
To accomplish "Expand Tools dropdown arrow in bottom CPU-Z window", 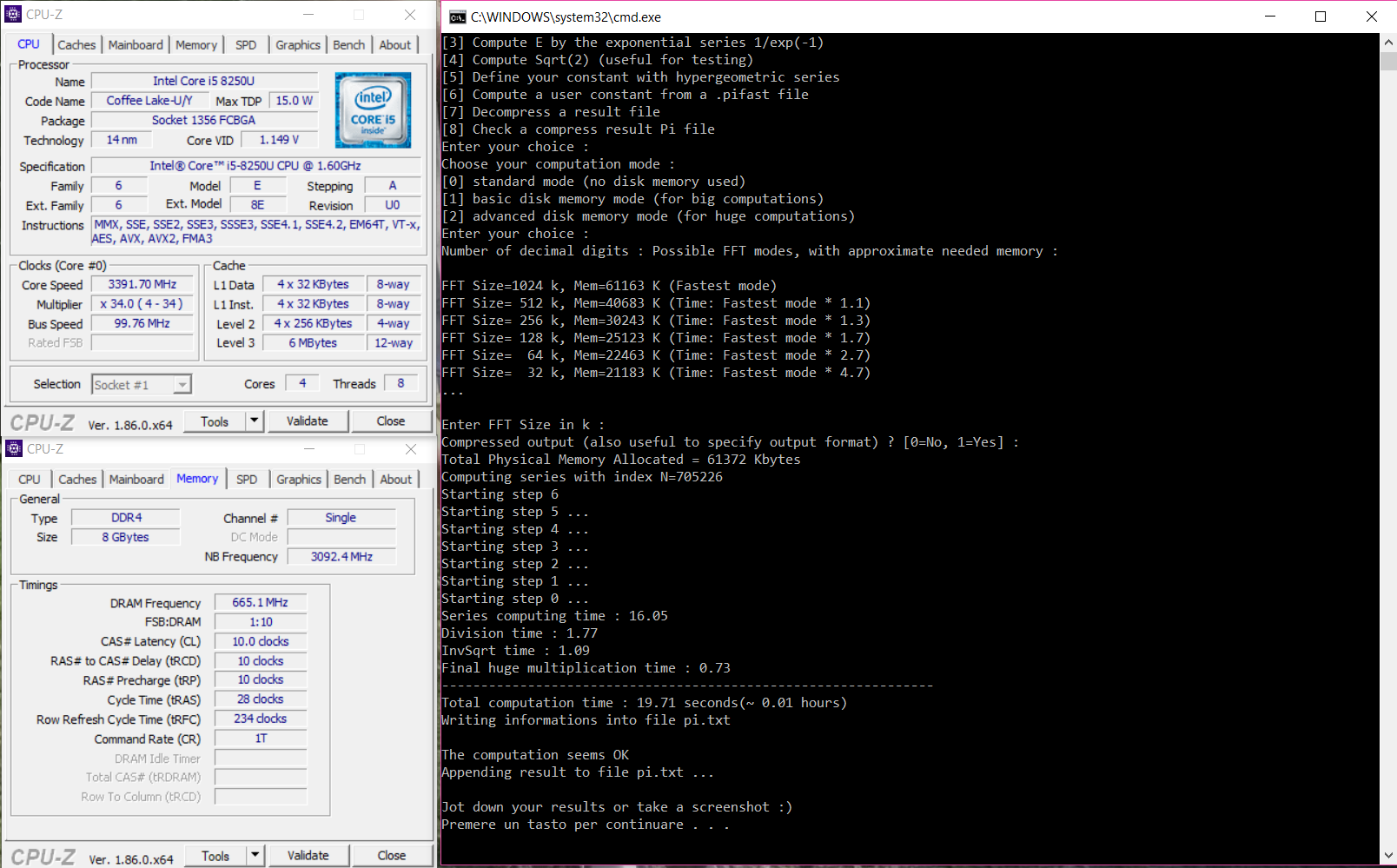I will pyautogui.click(x=255, y=856).
